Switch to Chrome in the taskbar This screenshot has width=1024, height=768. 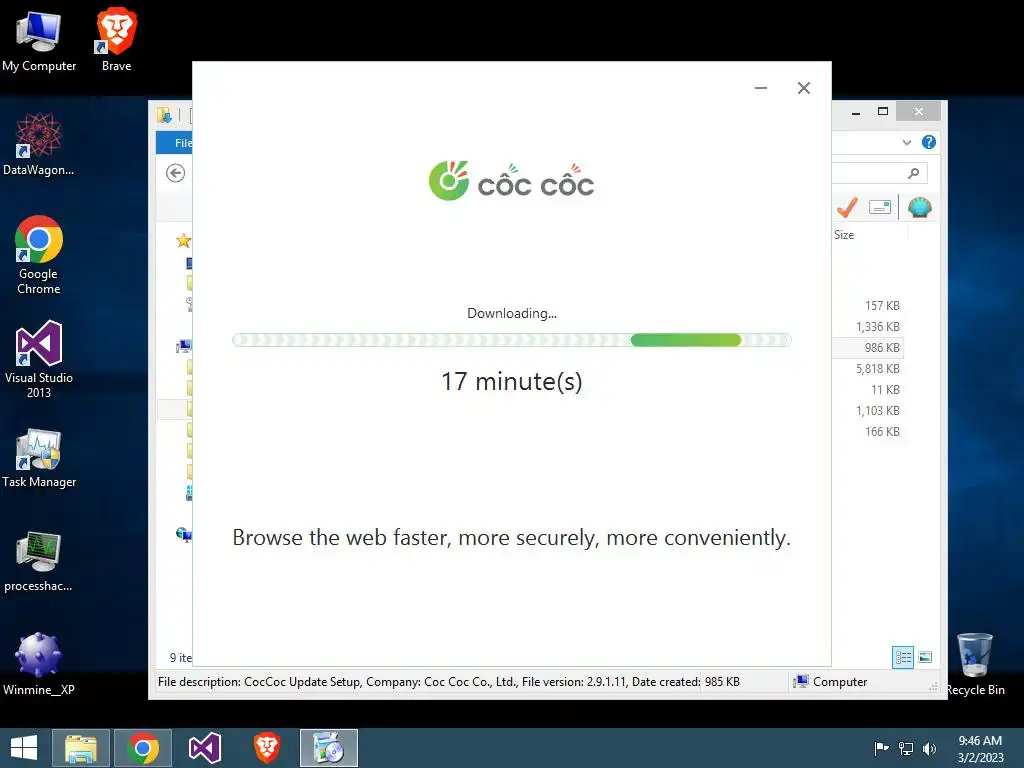tap(143, 748)
